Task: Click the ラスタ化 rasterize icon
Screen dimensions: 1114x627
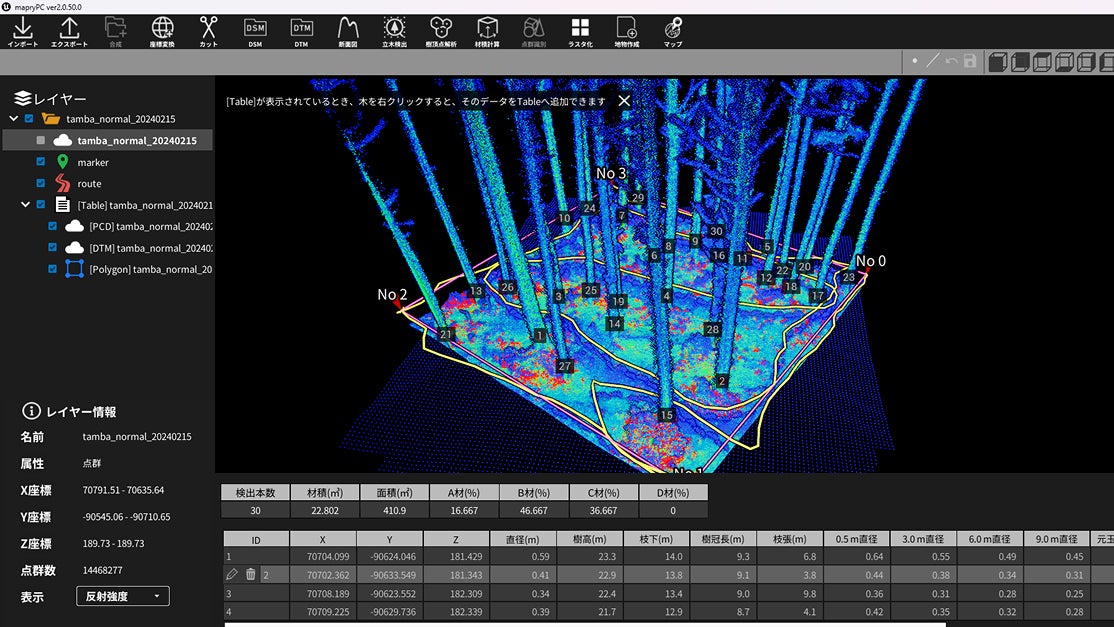Action: (x=580, y=30)
